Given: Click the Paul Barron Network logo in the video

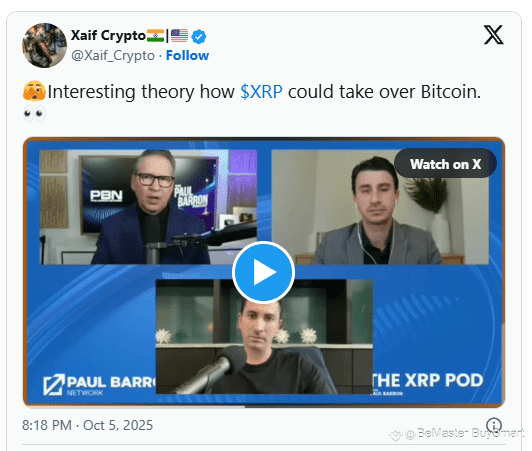Looking at the screenshot, I should [x=100, y=384].
